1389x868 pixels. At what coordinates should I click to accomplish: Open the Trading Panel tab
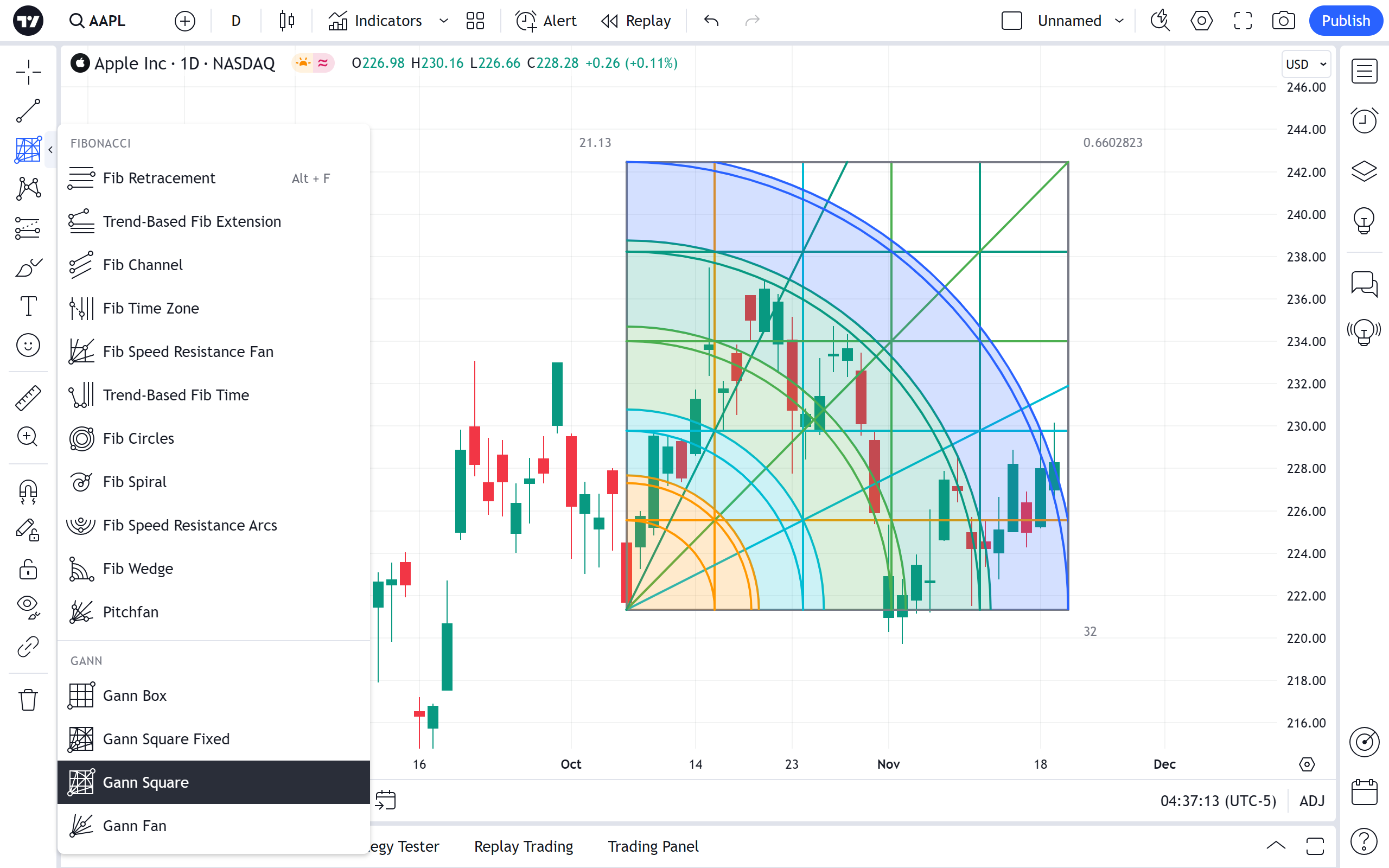coord(653,846)
